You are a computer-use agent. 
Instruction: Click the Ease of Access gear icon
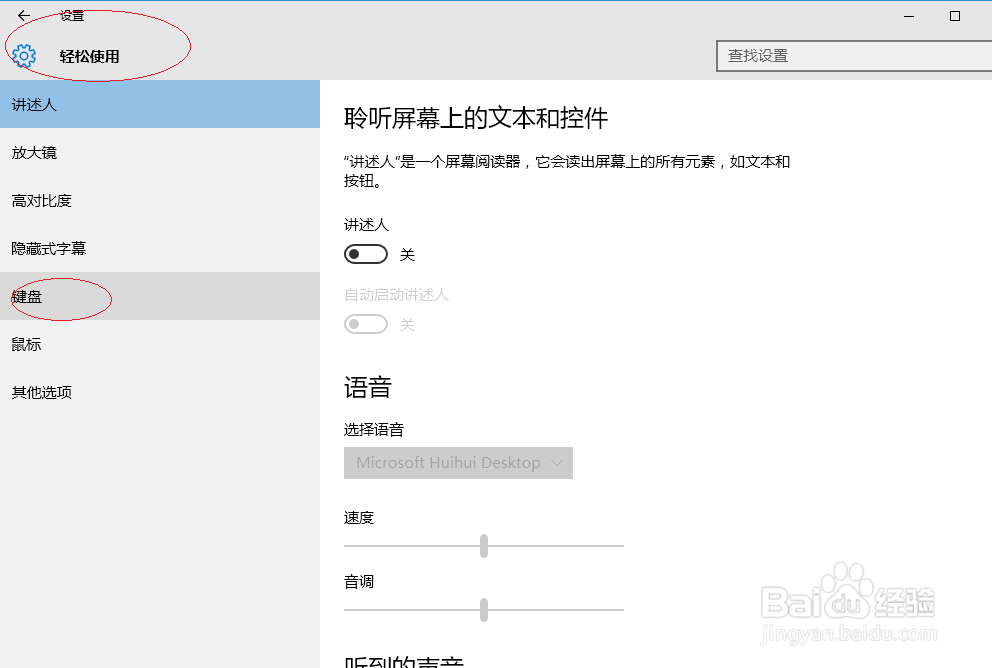pyautogui.click(x=23, y=56)
